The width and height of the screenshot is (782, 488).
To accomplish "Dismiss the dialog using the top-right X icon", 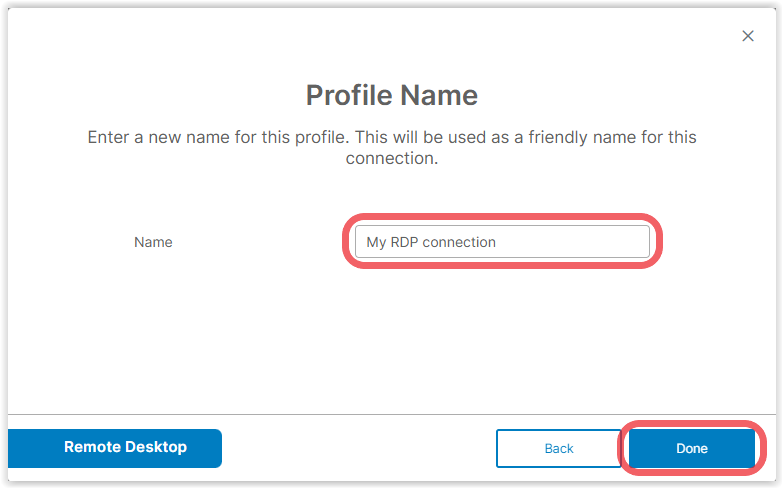I will click(x=748, y=36).
